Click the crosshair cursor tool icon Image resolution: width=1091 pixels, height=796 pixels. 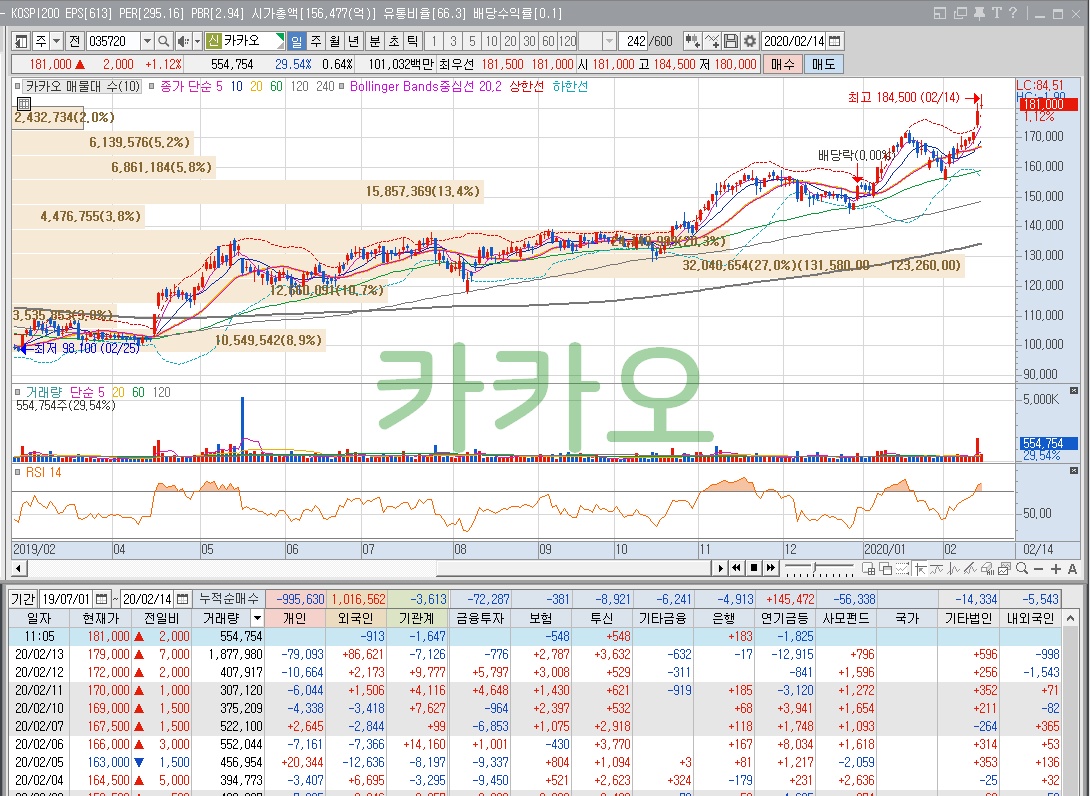coord(921,568)
